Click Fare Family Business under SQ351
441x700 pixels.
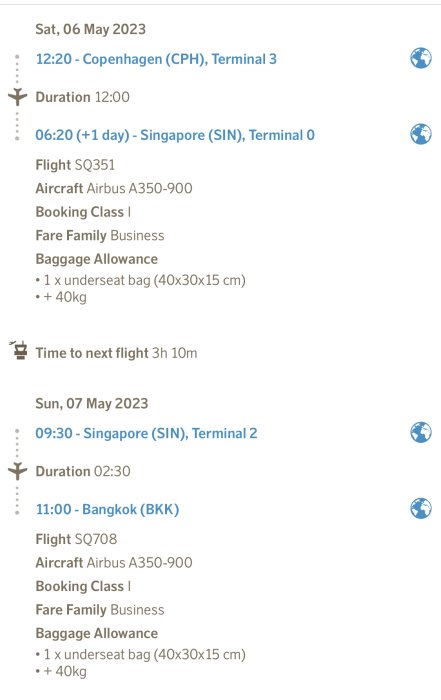pos(100,235)
